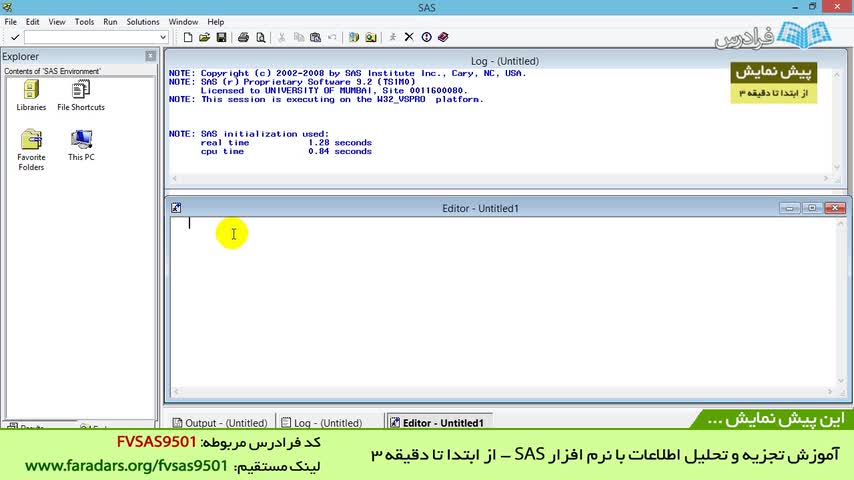The image size is (854, 480).
Task: Click the Editor window system menu icon
Action: 176,208
